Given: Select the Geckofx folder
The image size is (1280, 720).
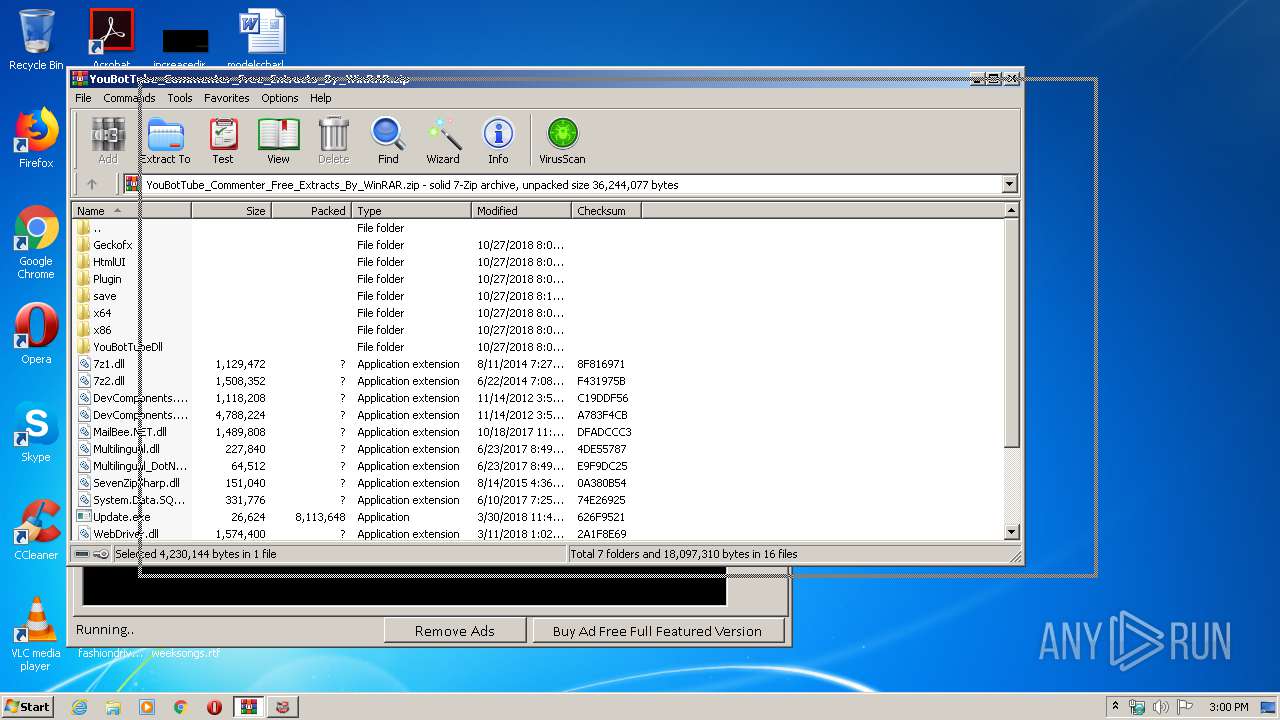Looking at the screenshot, I should tap(112, 245).
